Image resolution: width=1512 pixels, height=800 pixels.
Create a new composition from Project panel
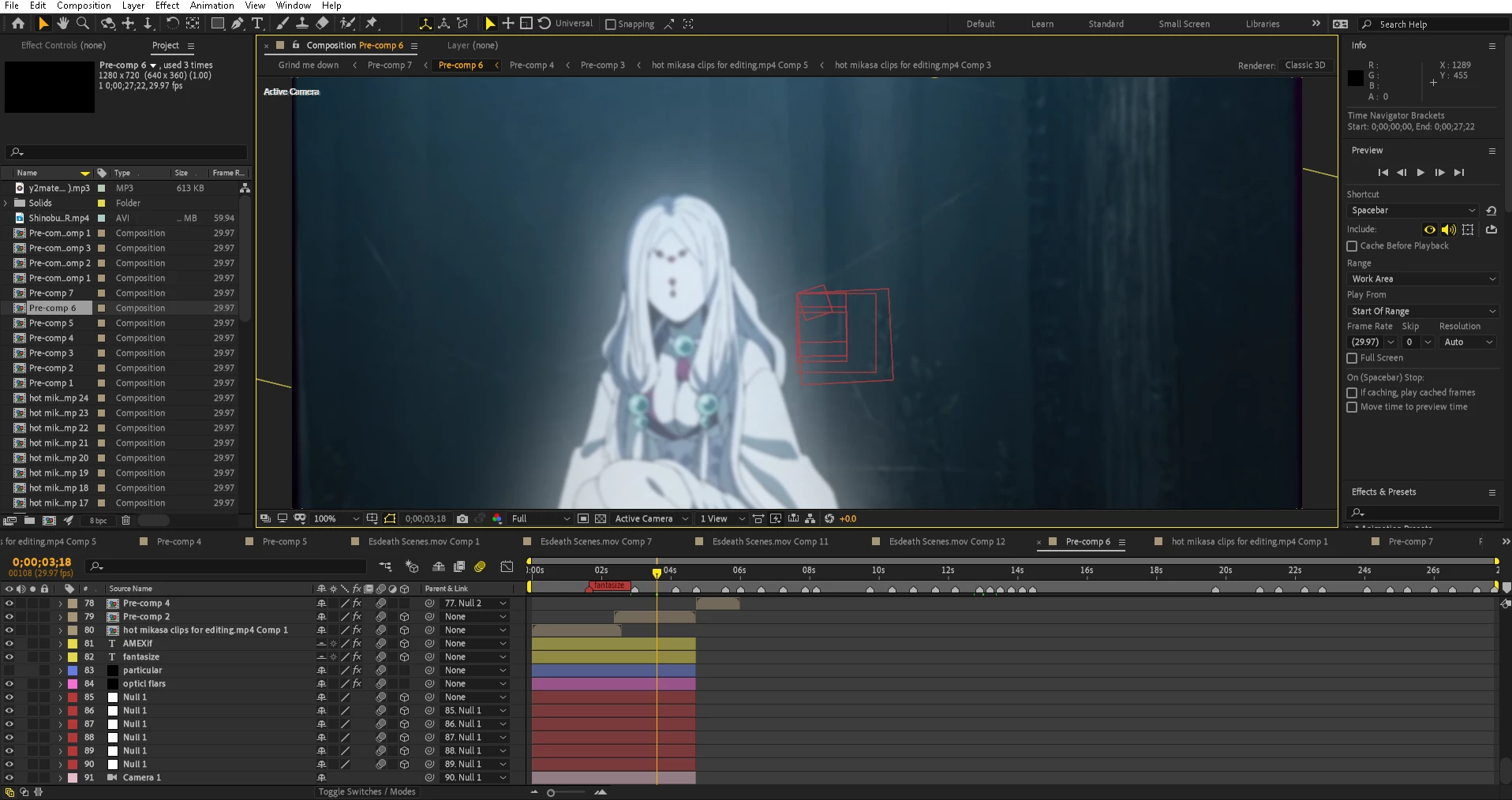[49, 521]
